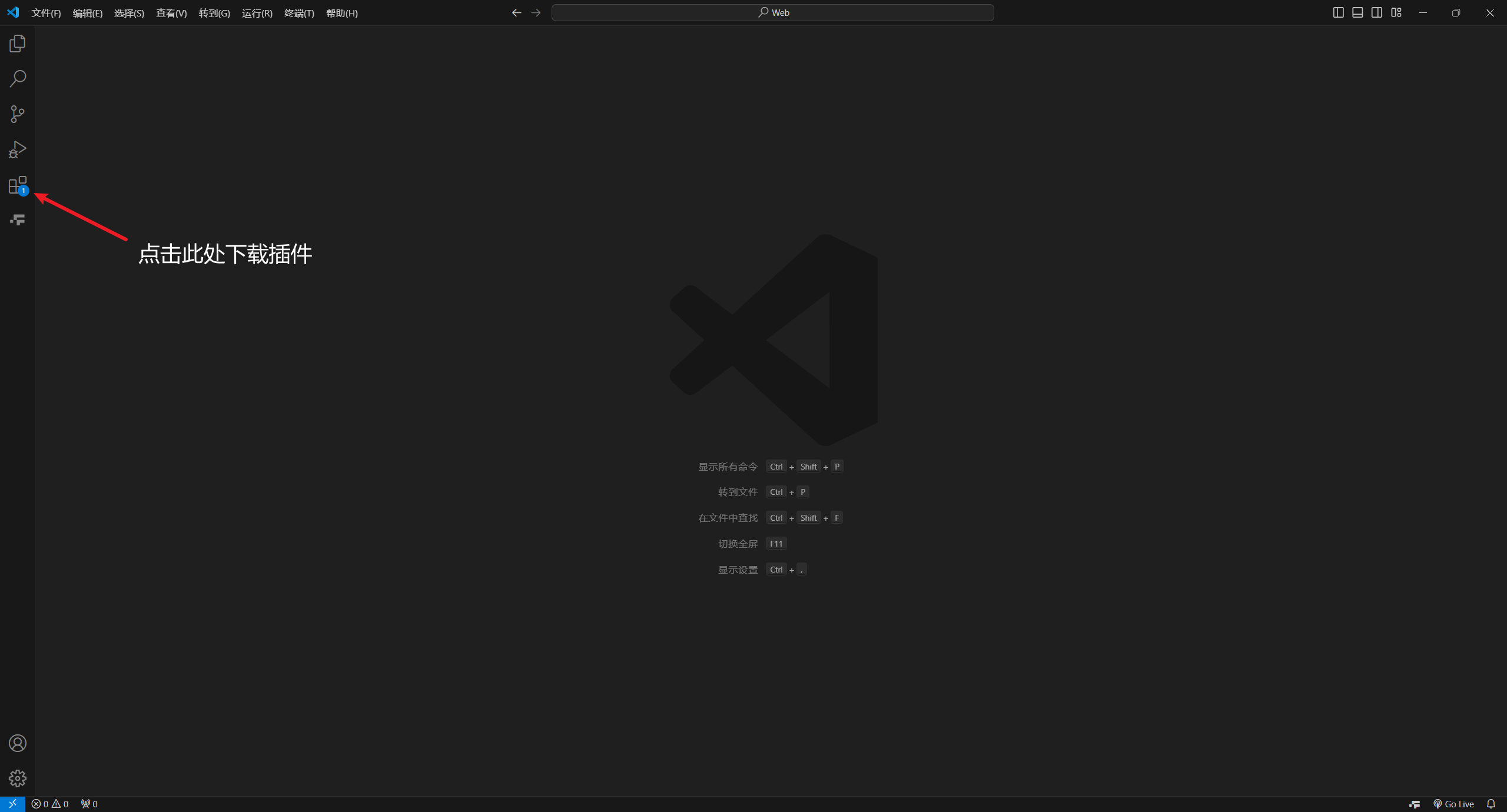Open the Manage gear icon
This screenshot has height=812, width=1507.
click(x=18, y=778)
